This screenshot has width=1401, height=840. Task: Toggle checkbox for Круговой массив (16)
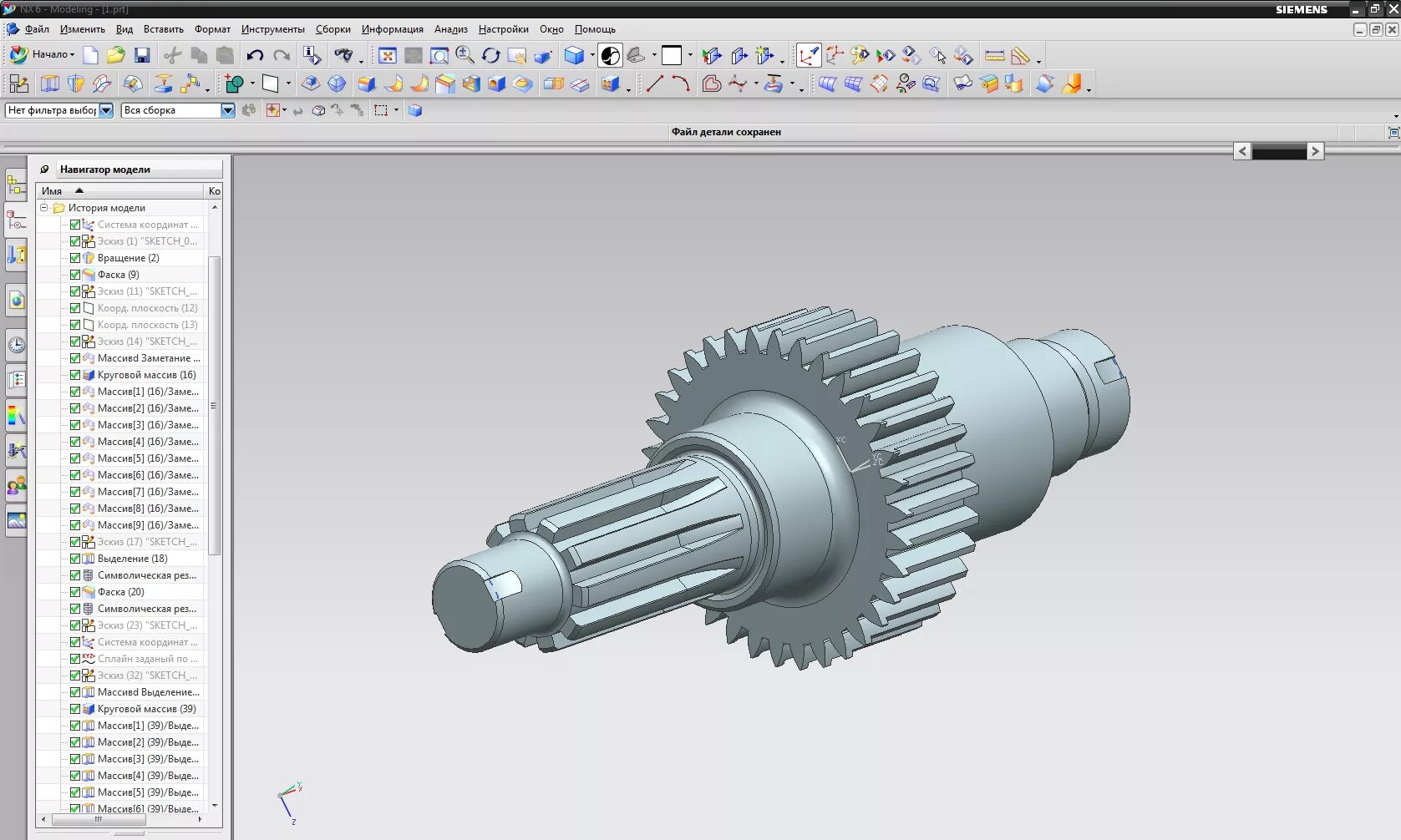coord(75,375)
